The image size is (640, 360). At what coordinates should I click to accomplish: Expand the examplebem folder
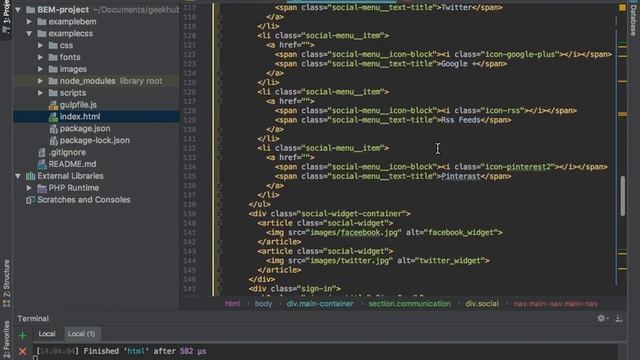click(29, 21)
